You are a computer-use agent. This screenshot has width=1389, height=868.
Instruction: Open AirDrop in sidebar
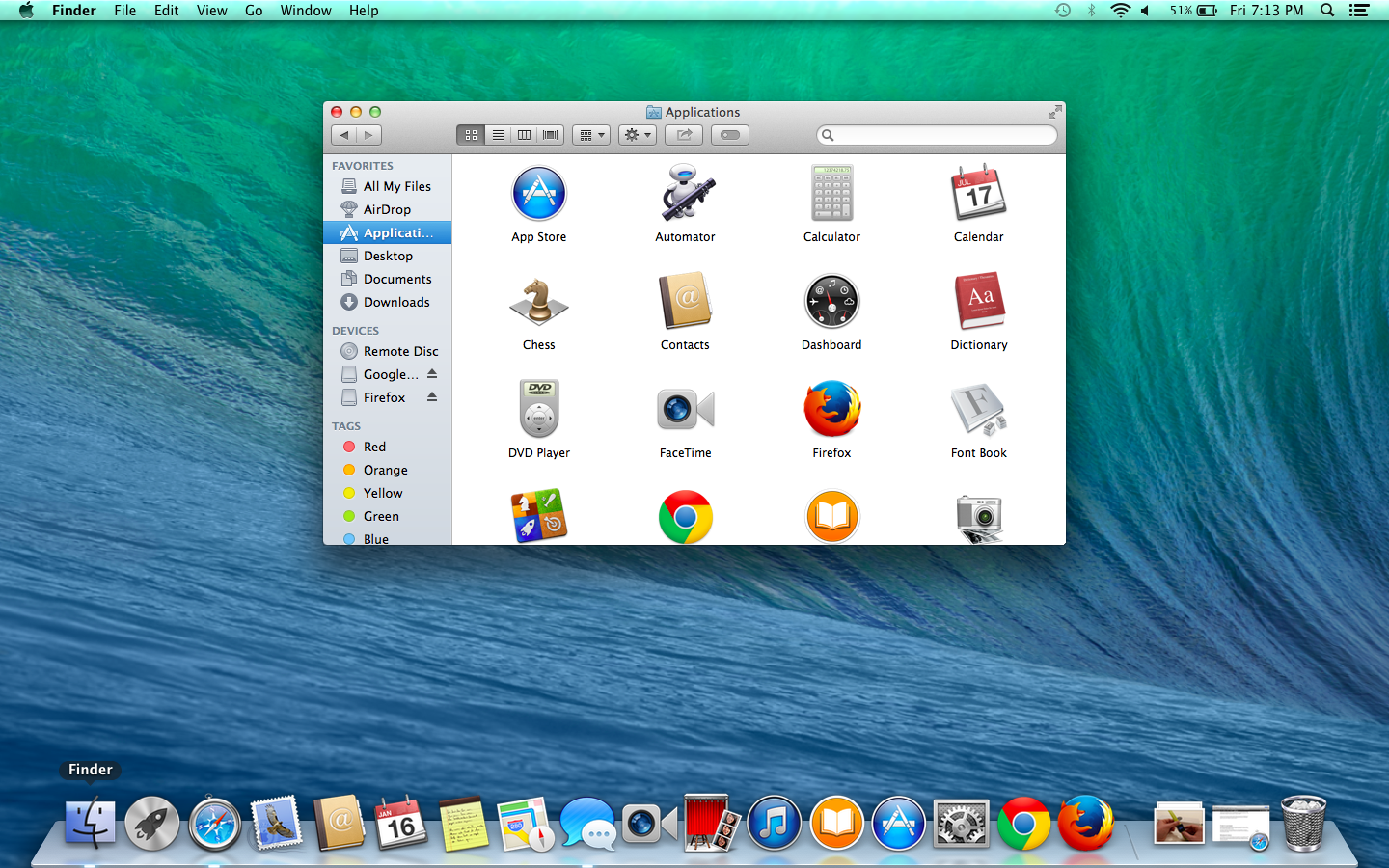[388, 209]
